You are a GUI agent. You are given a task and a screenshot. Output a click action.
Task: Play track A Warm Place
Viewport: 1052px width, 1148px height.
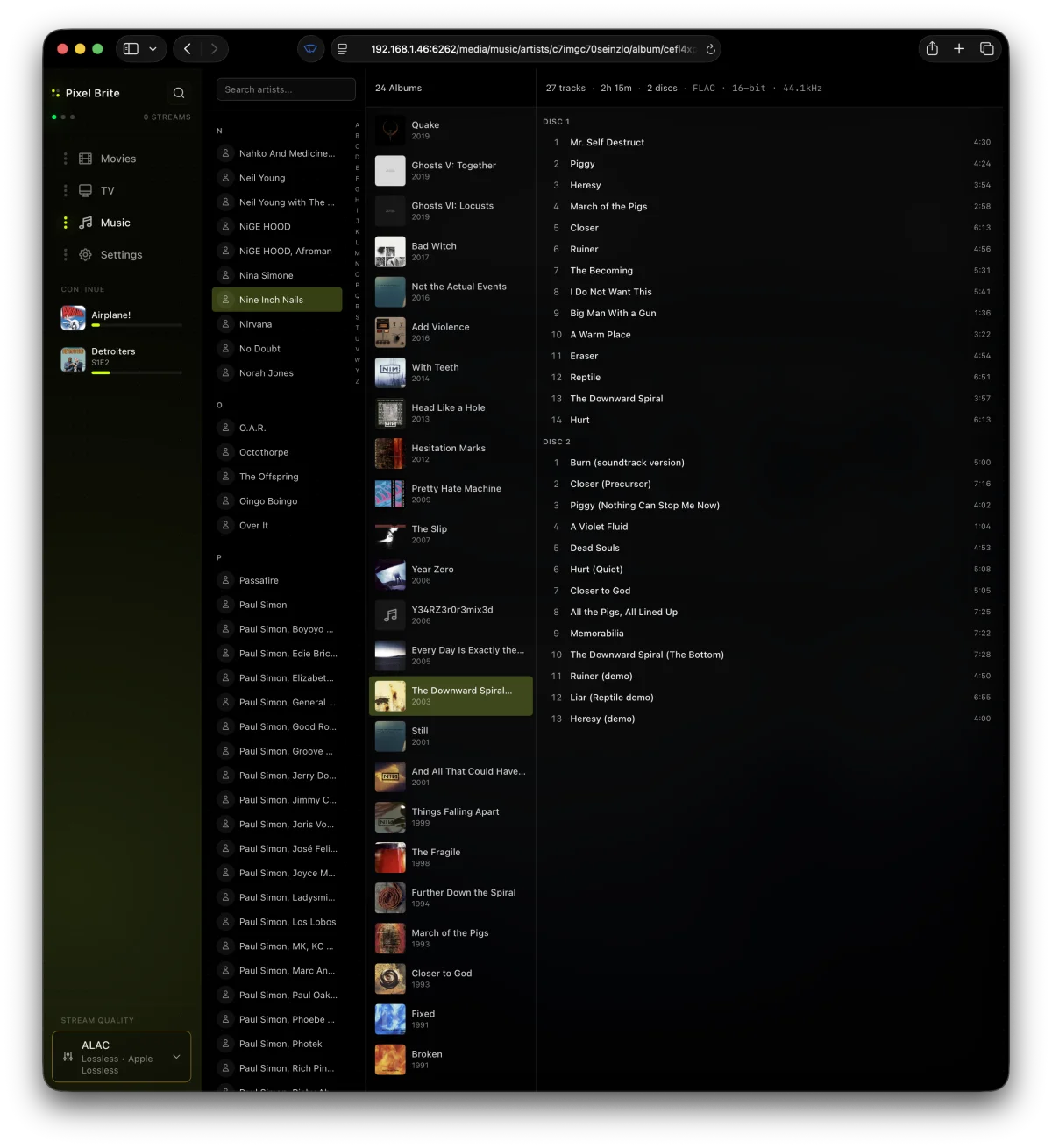[x=770, y=335]
